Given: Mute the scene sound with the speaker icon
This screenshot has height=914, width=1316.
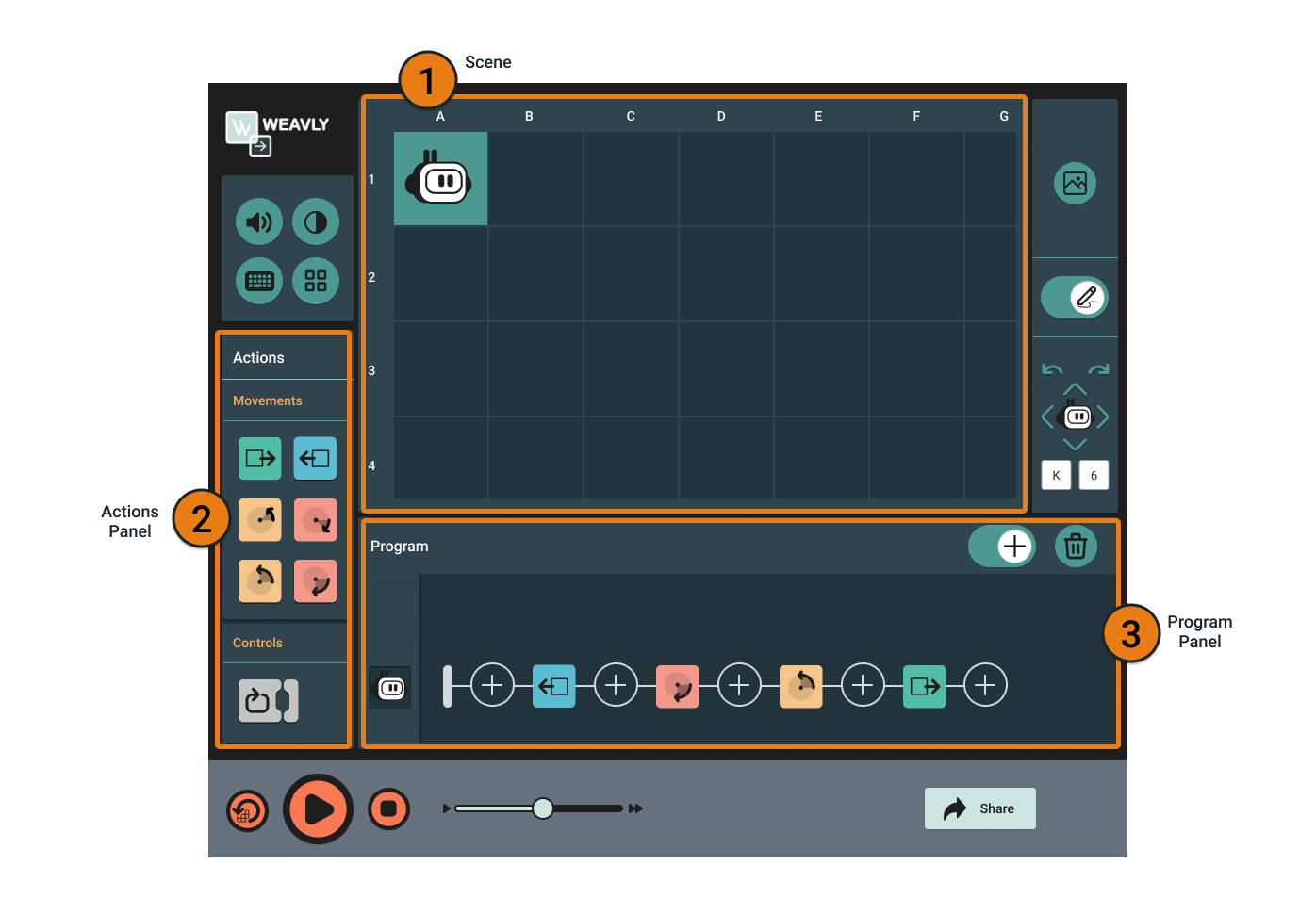Looking at the screenshot, I should coord(258,220).
